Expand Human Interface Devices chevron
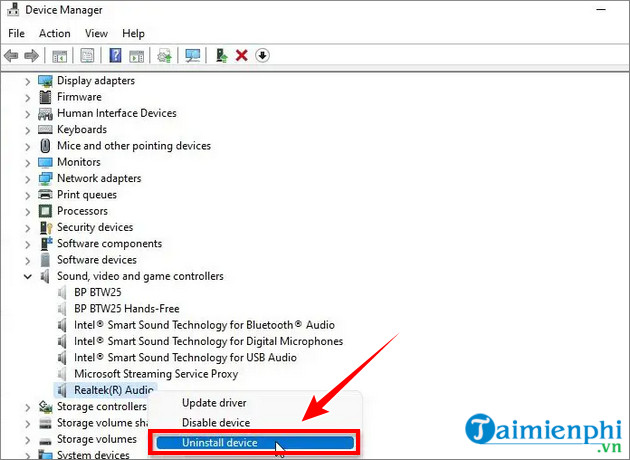Image resolution: width=630 pixels, height=460 pixels. 27,114
